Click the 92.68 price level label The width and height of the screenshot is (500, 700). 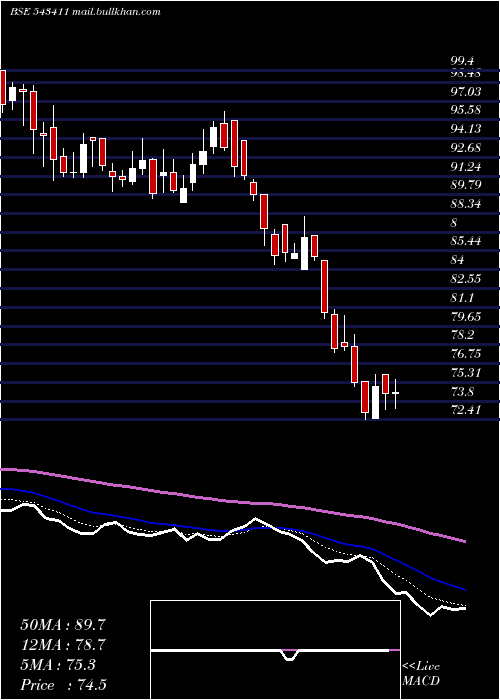467,148
